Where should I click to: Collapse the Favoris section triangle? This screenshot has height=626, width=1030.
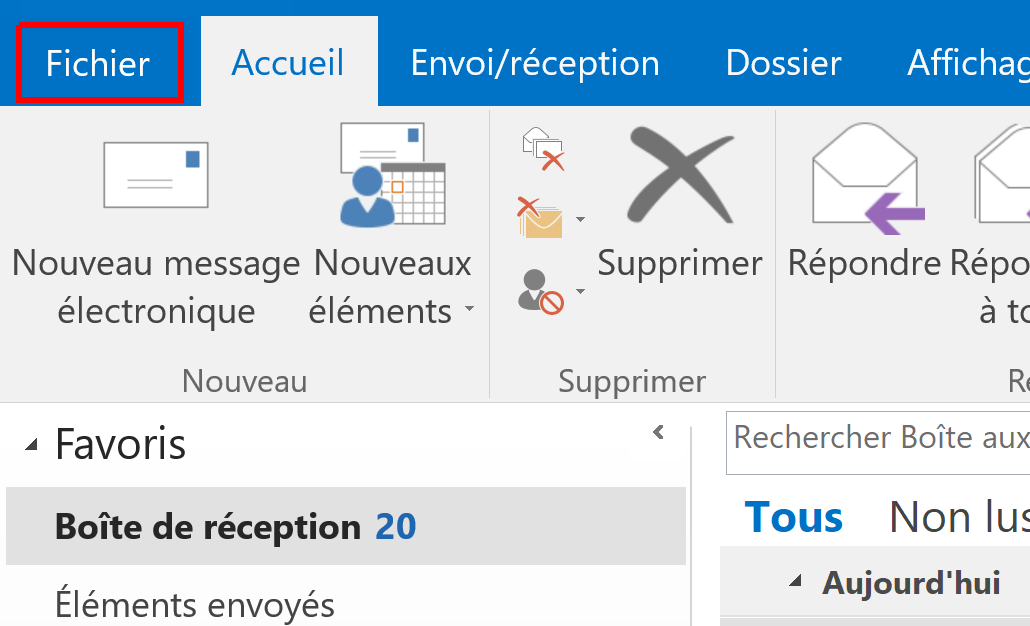pos(33,446)
